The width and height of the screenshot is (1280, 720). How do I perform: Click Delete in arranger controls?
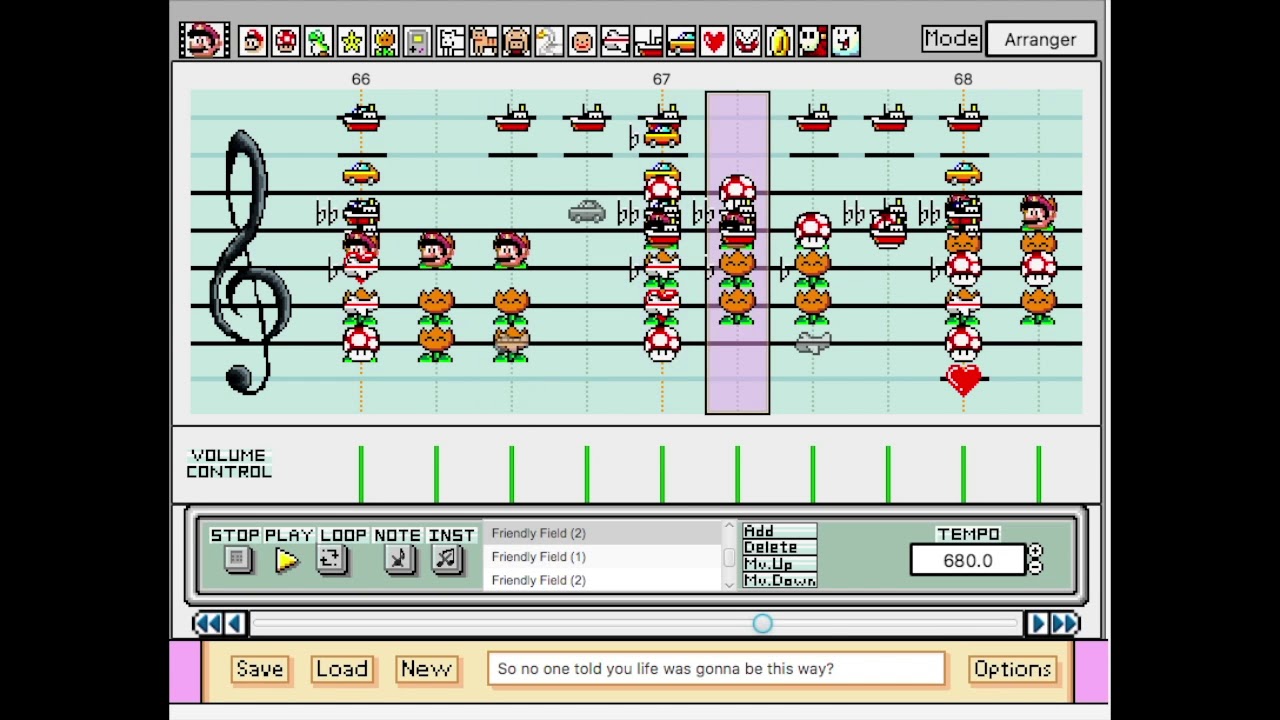[x=779, y=547]
